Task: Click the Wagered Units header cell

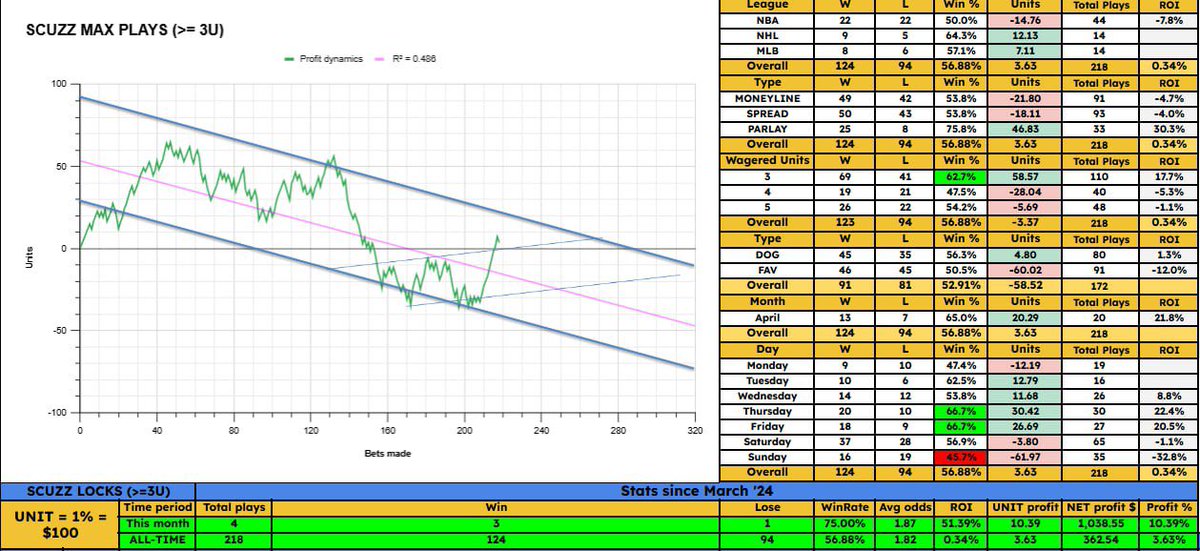Action: 768,161
